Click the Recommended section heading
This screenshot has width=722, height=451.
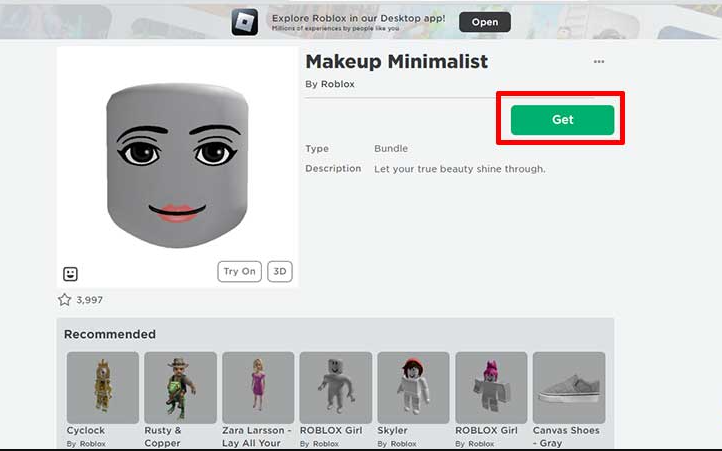click(110, 334)
